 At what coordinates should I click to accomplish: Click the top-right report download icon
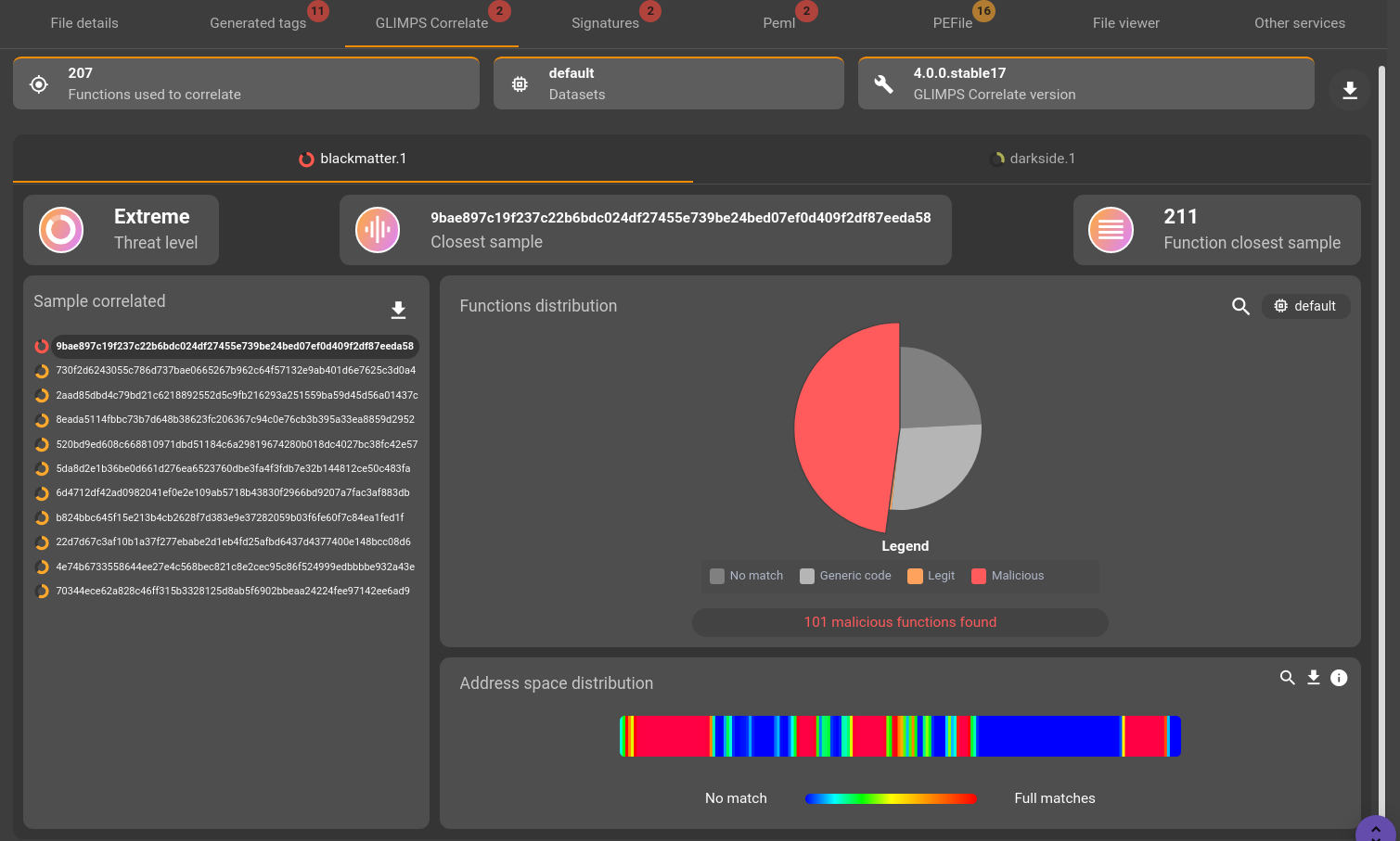pos(1350,90)
